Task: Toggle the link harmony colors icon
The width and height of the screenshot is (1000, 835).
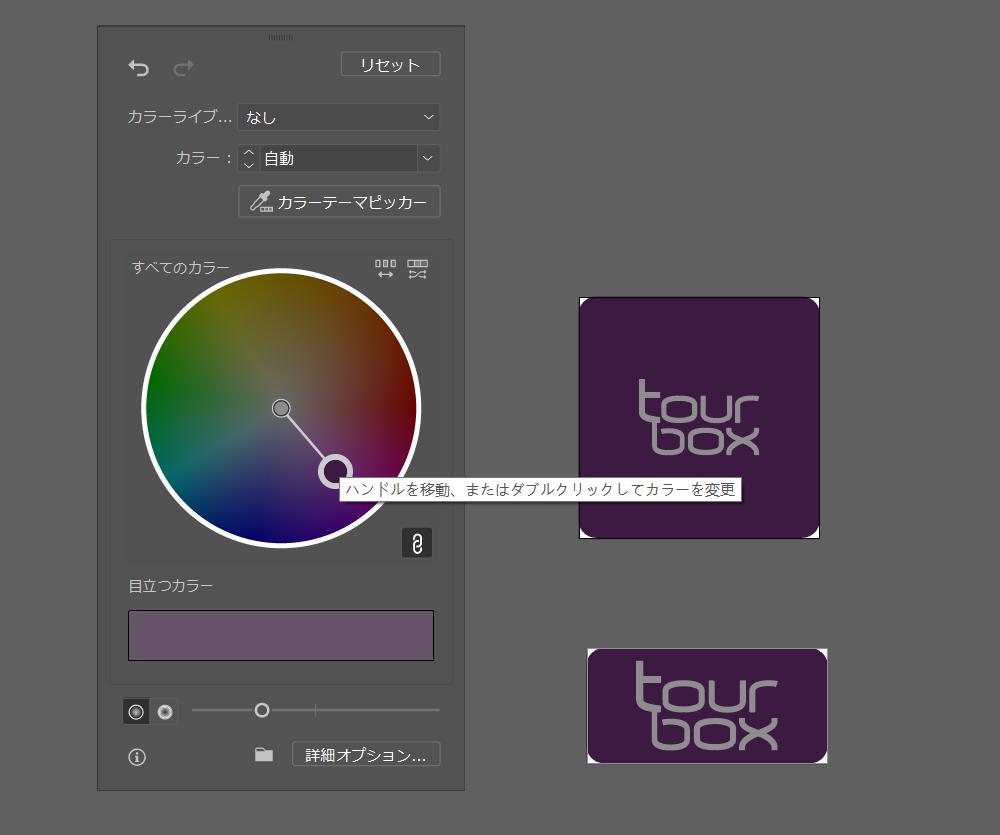Action: 417,543
